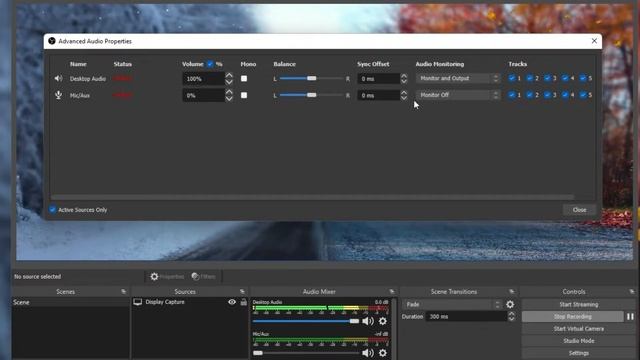Open Fade transition properties gear
This screenshot has width=640, height=360.
[x=510, y=304]
